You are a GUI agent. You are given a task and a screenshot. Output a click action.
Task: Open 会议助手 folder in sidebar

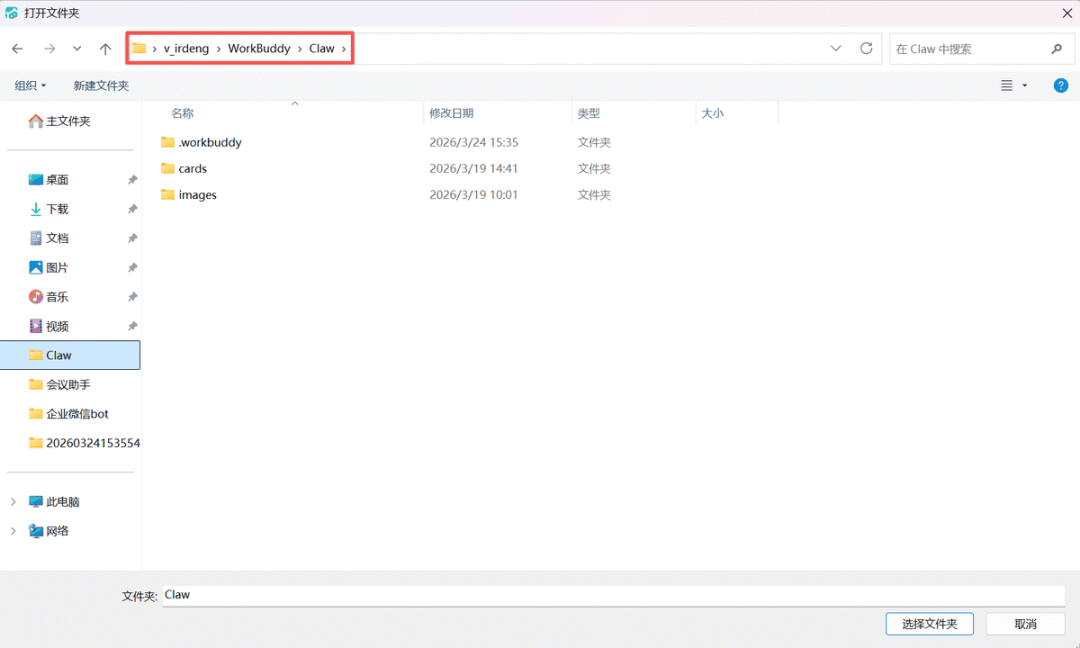pyautogui.click(x=68, y=384)
